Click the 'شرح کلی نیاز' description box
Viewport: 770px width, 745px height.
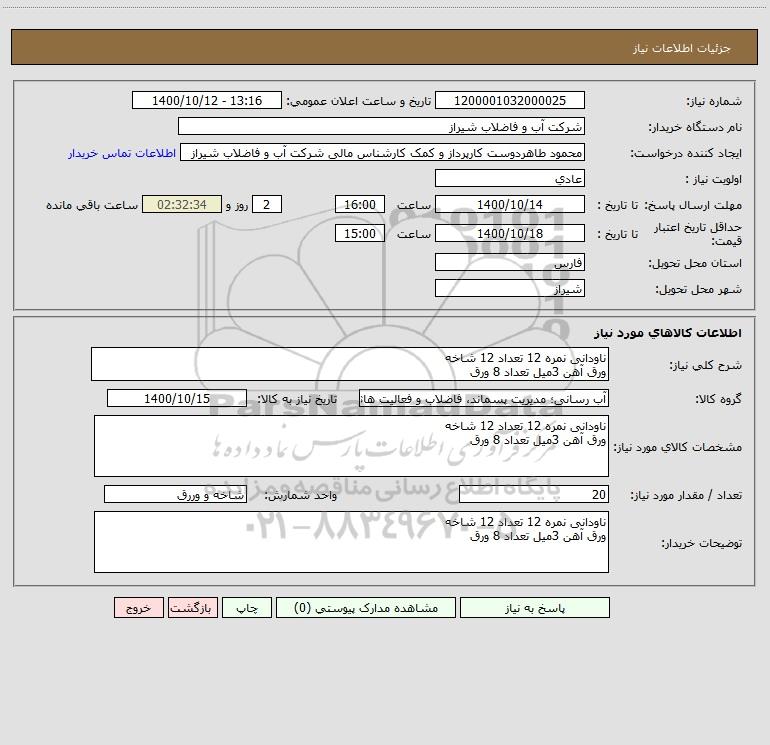(350, 364)
